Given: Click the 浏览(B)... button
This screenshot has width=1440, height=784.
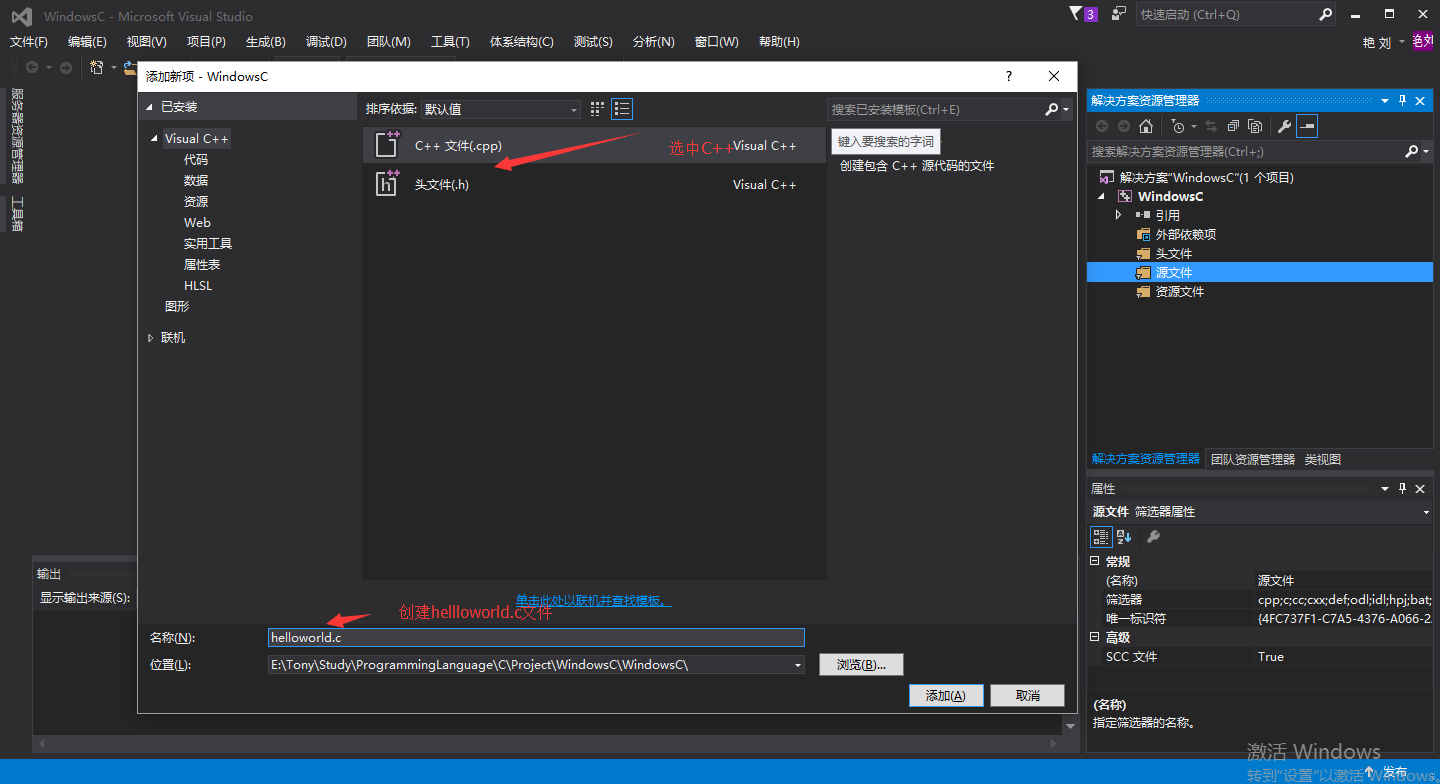Looking at the screenshot, I should (861, 665).
